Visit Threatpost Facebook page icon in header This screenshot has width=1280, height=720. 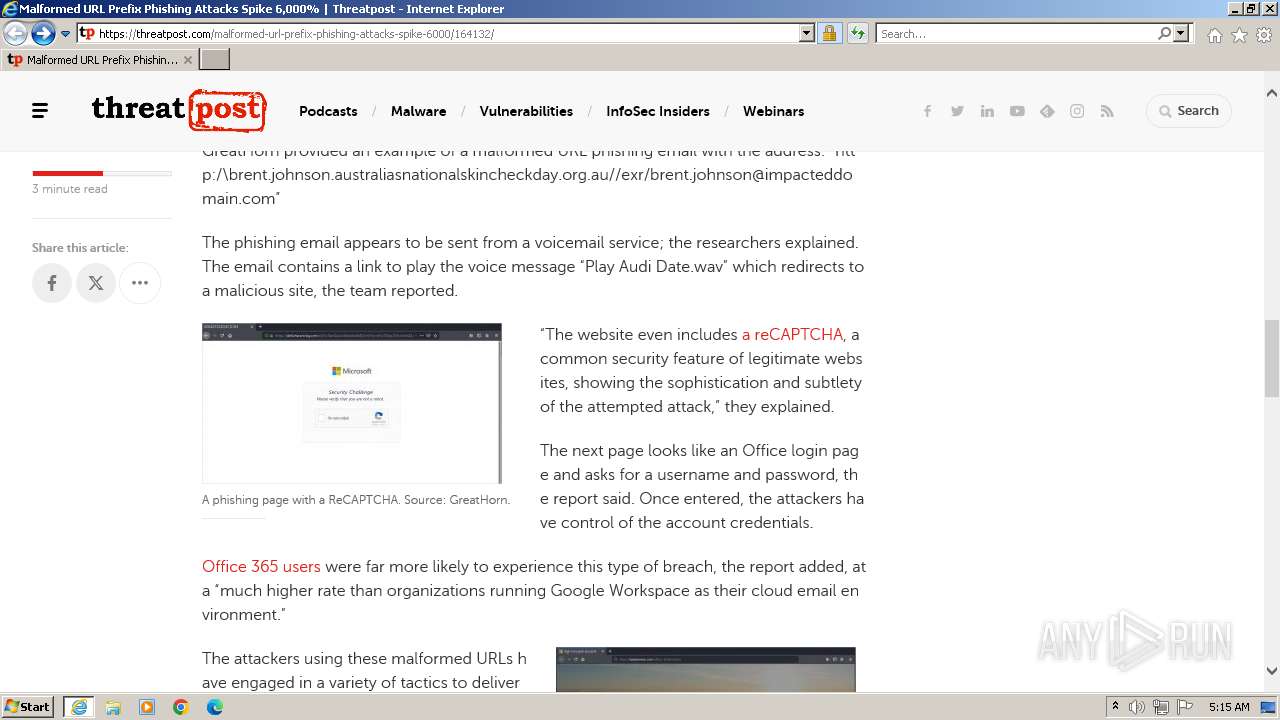[927, 111]
